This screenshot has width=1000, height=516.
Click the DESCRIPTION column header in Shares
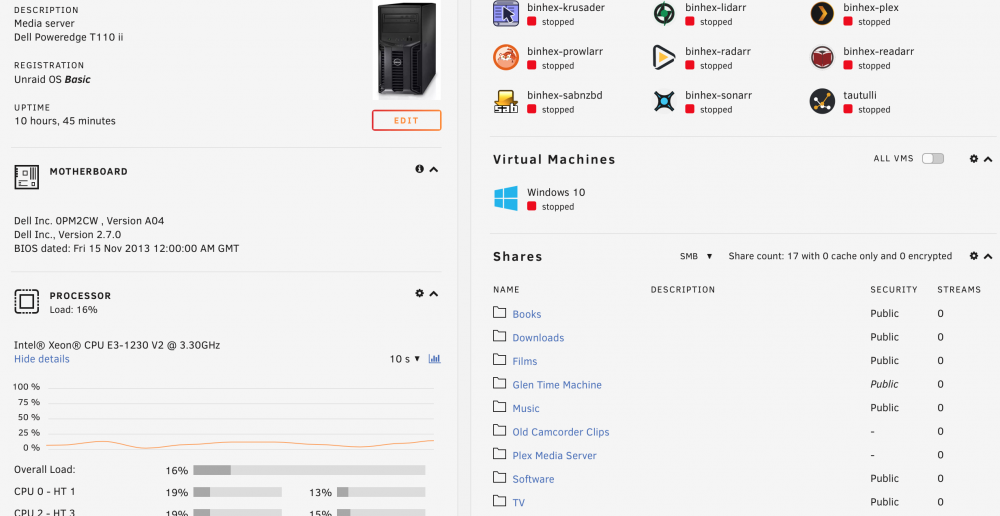(683, 290)
